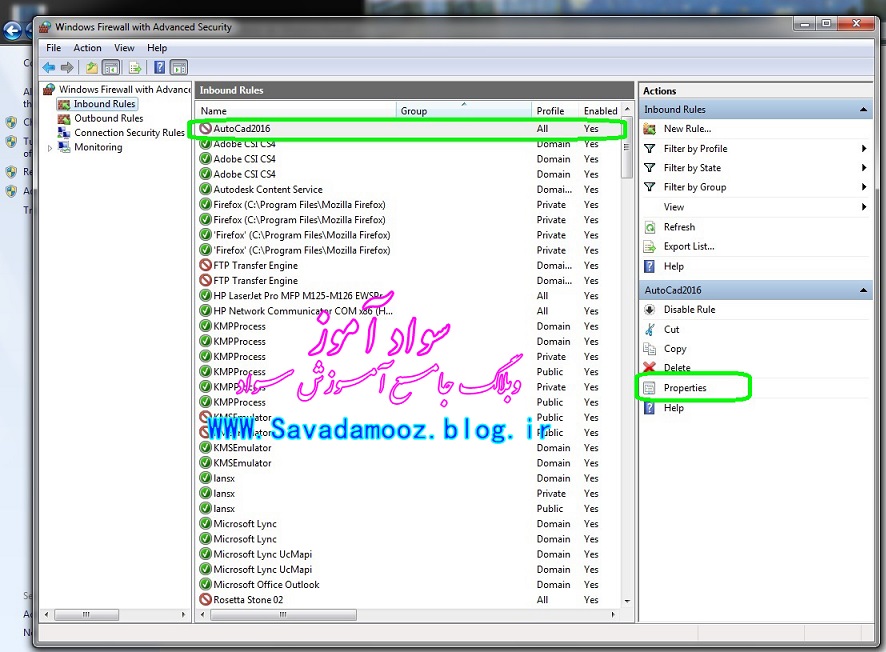Select Outbound Rules in the tree

[108, 118]
